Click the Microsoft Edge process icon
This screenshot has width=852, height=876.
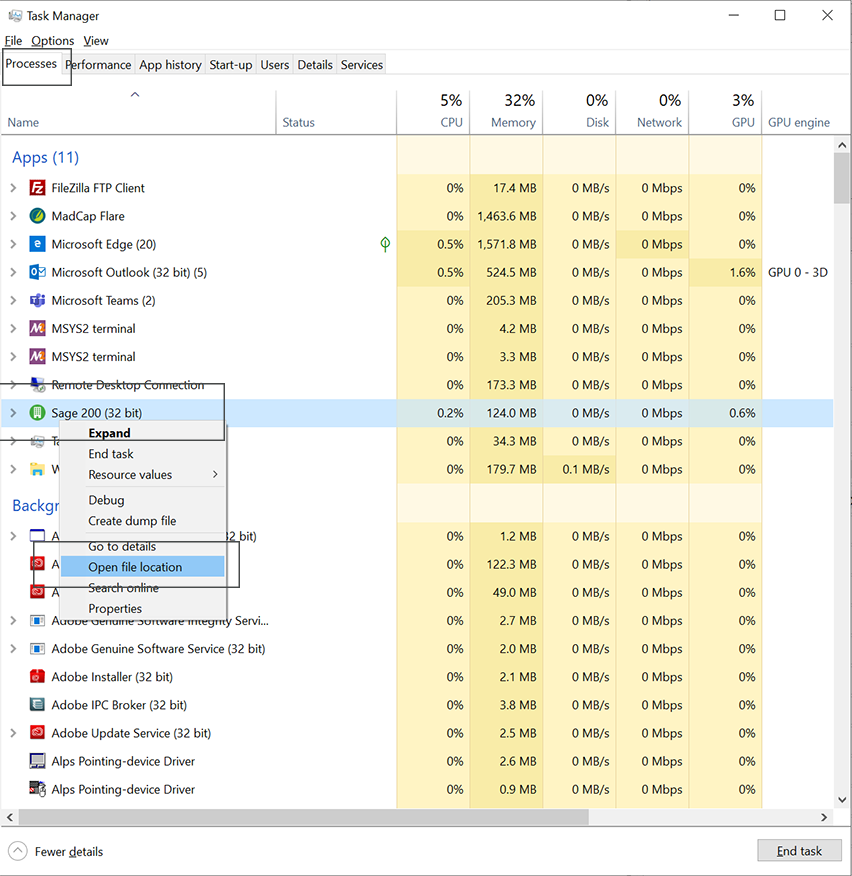[37, 244]
